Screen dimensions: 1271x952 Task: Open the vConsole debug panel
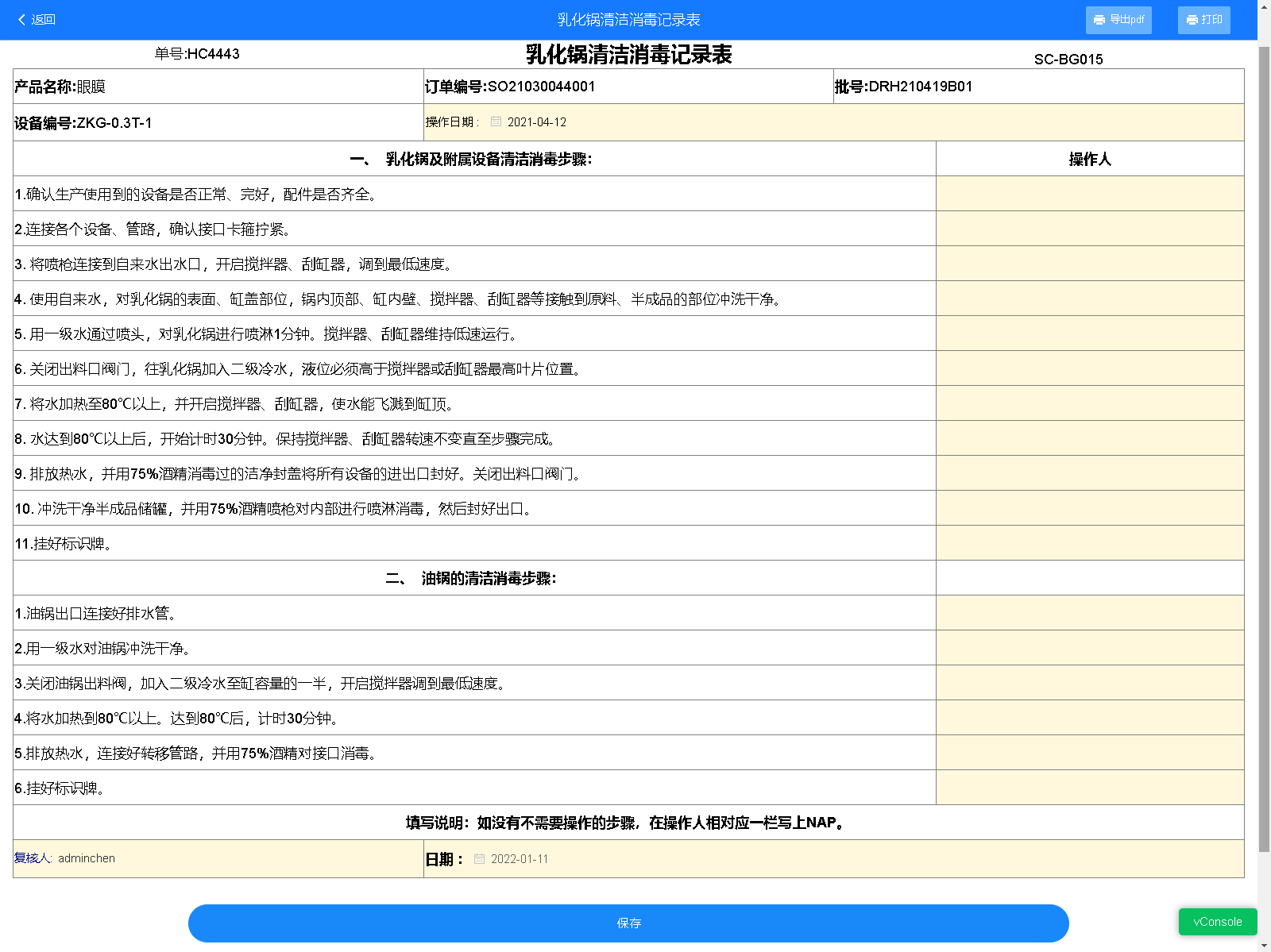[x=1217, y=922]
